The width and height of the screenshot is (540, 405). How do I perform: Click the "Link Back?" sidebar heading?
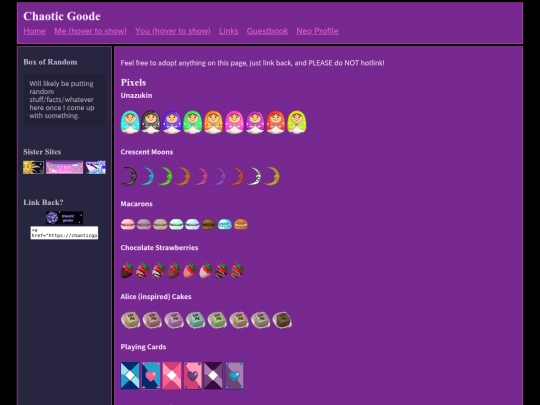43,202
